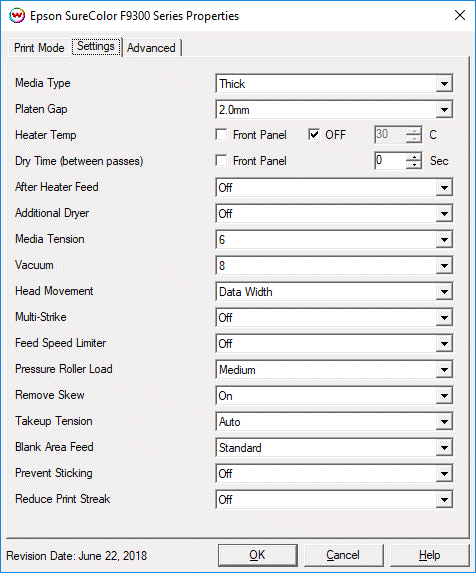Image resolution: width=476 pixels, height=573 pixels.
Task: Decrease heater temperature with down arrow
Action: coord(414,139)
